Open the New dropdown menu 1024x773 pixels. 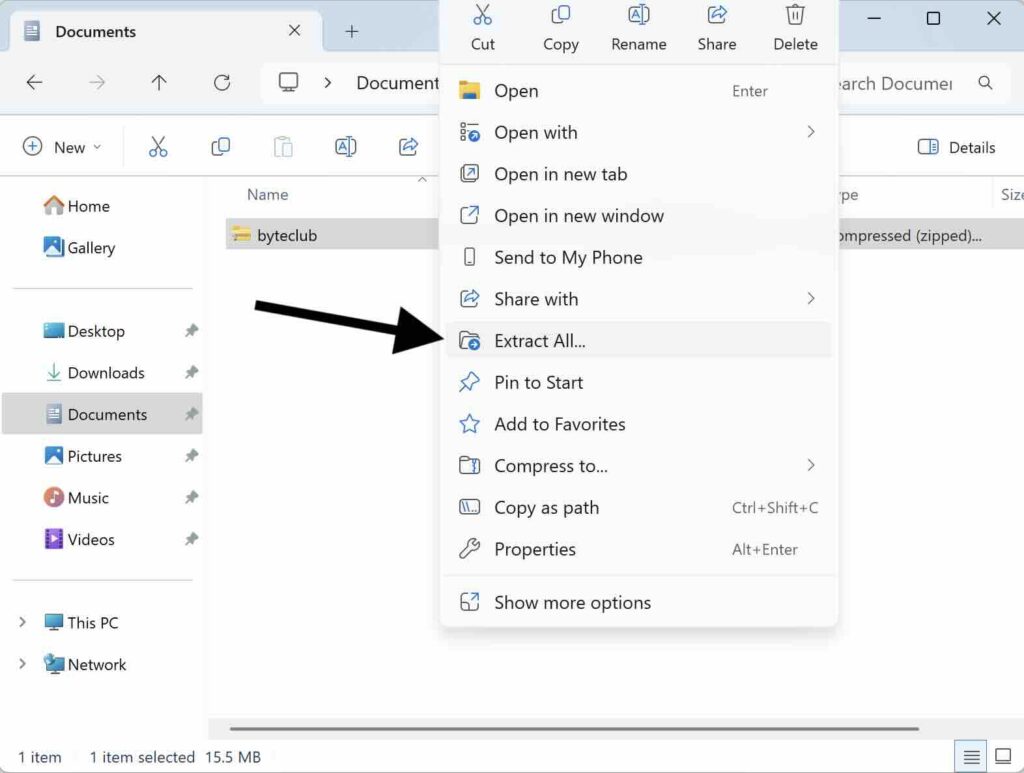point(62,147)
